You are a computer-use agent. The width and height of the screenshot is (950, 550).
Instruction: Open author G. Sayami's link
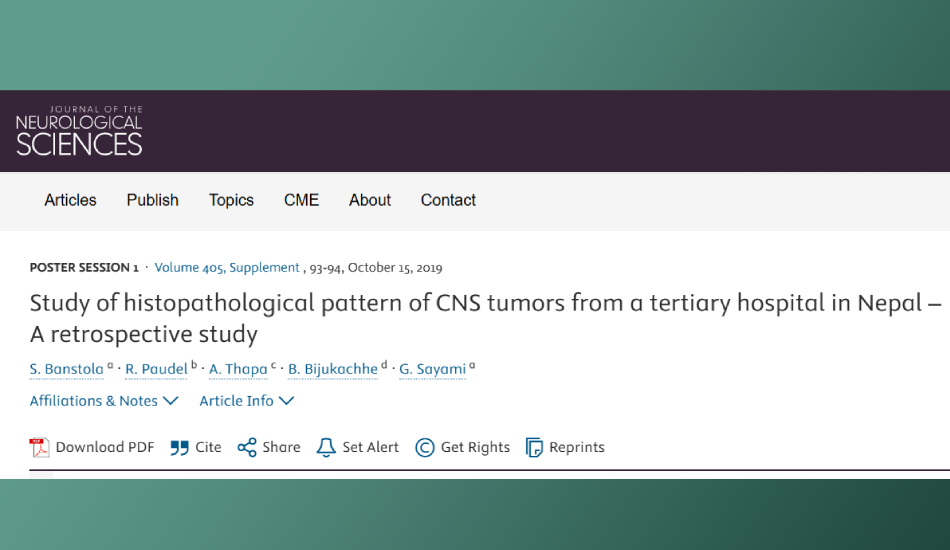coord(433,369)
